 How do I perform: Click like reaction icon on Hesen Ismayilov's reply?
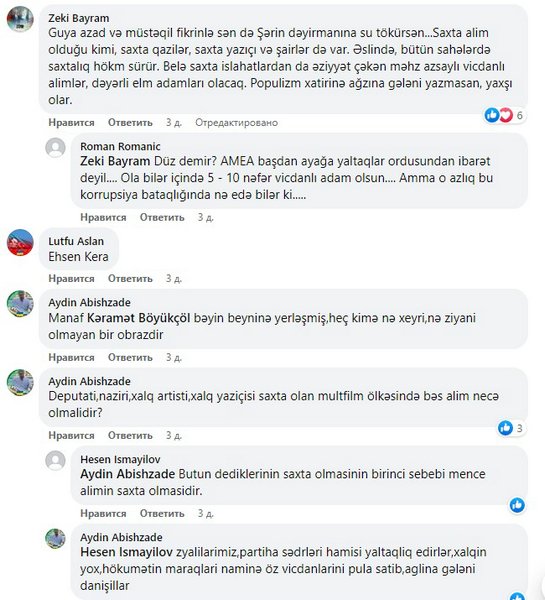tap(517, 505)
